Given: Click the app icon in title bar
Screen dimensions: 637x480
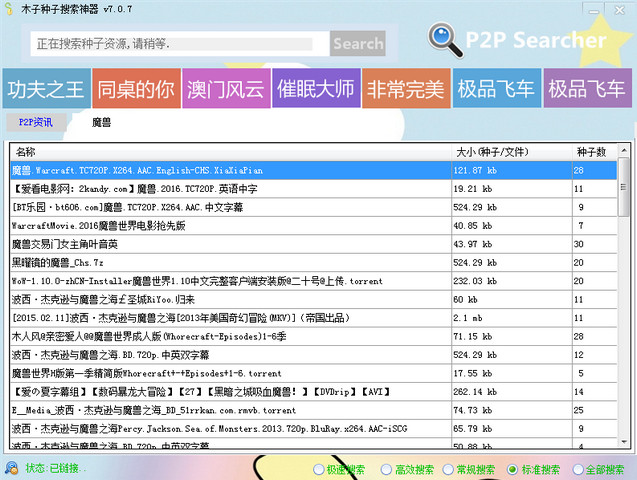Looking at the screenshot, I should click(9, 9).
